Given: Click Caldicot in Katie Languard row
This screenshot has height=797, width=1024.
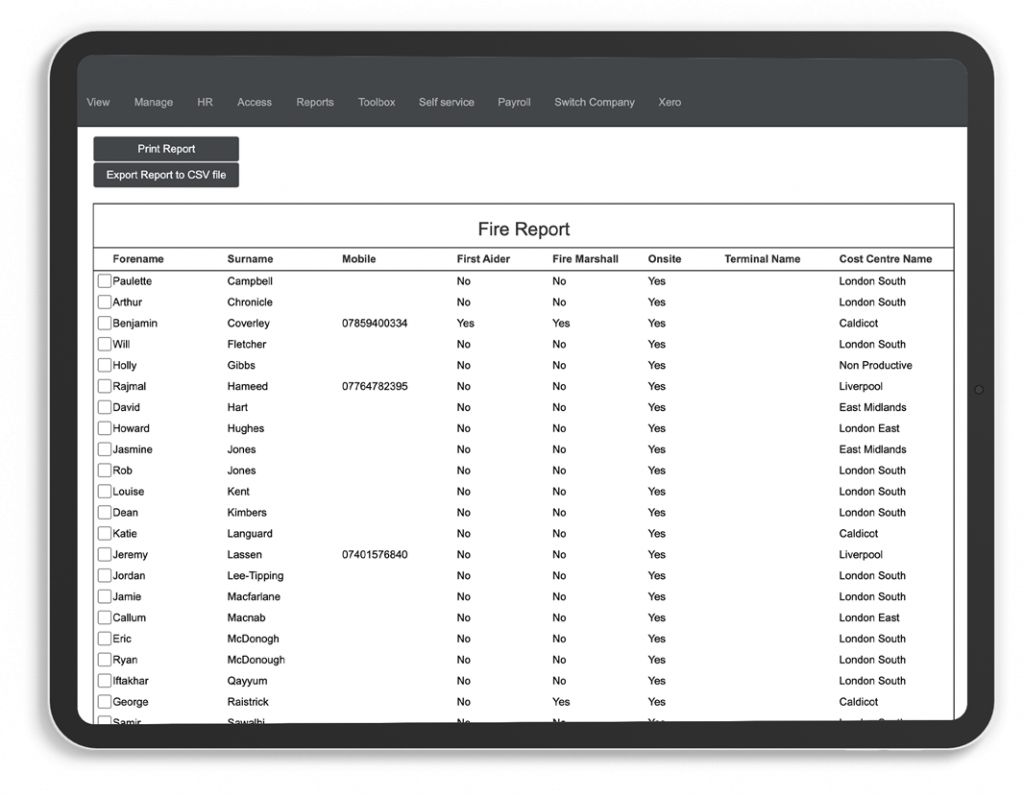Looking at the screenshot, I should [858, 533].
